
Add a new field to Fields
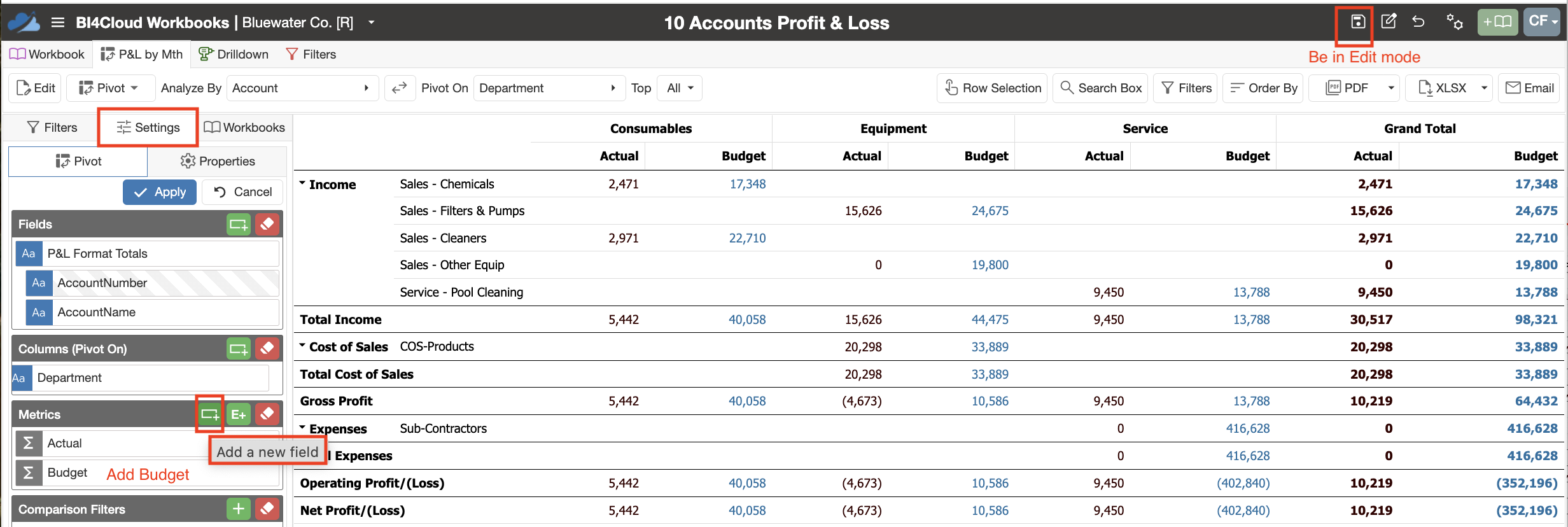click(x=239, y=224)
